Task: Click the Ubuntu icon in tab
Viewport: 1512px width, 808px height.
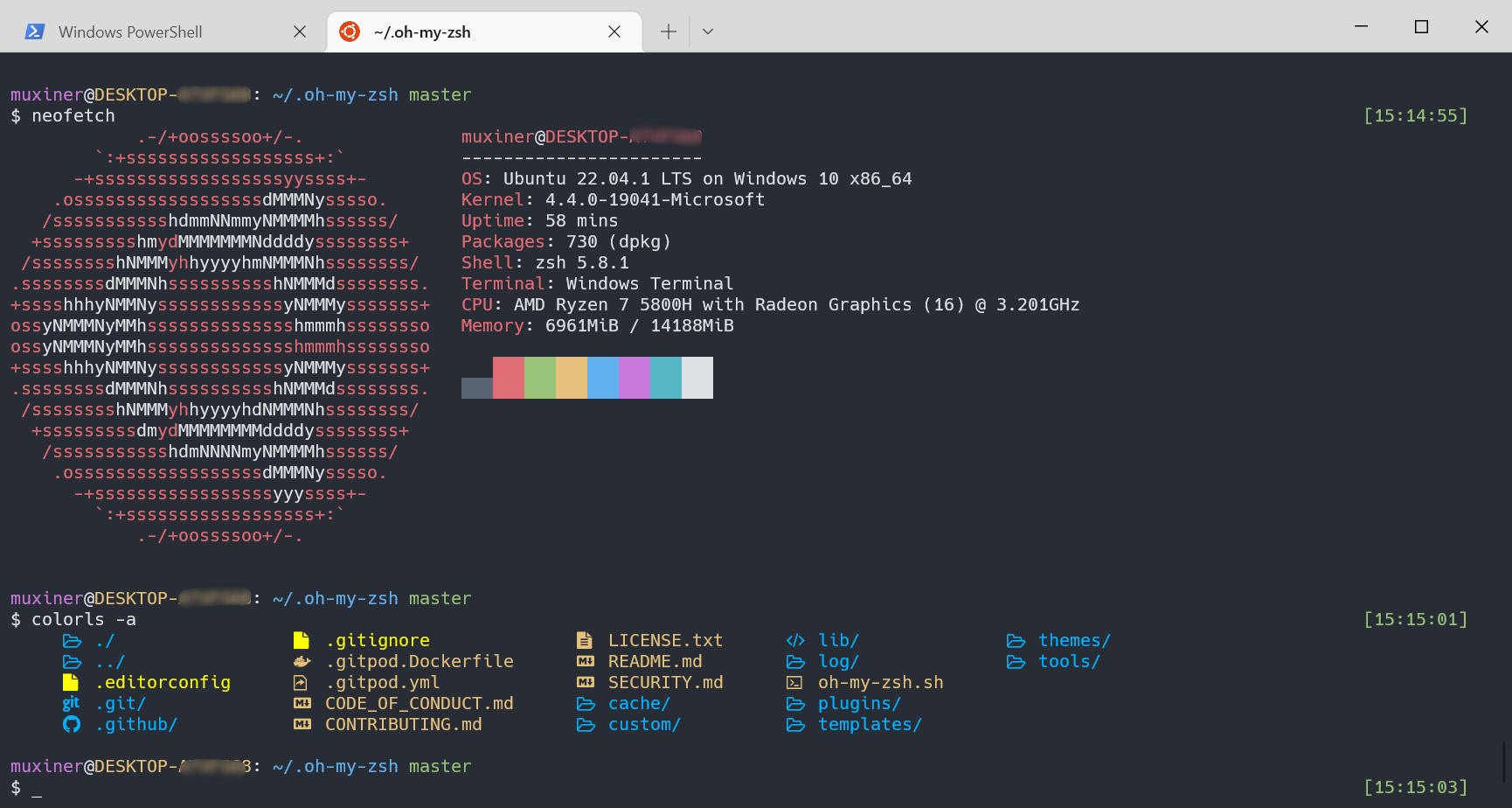Action: click(350, 31)
